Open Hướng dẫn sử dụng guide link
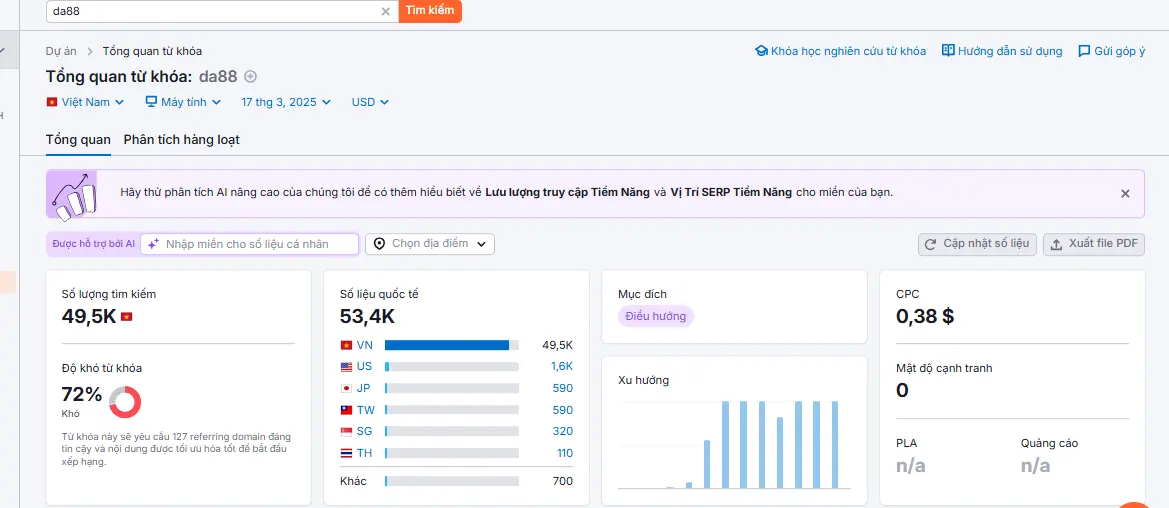The width and height of the screenshot is (1169, 508). click(x=1002, y=51)
